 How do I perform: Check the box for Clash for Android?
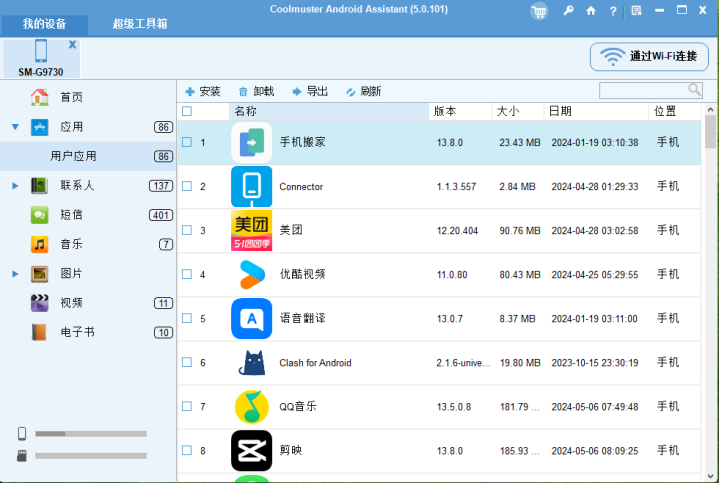187,362
